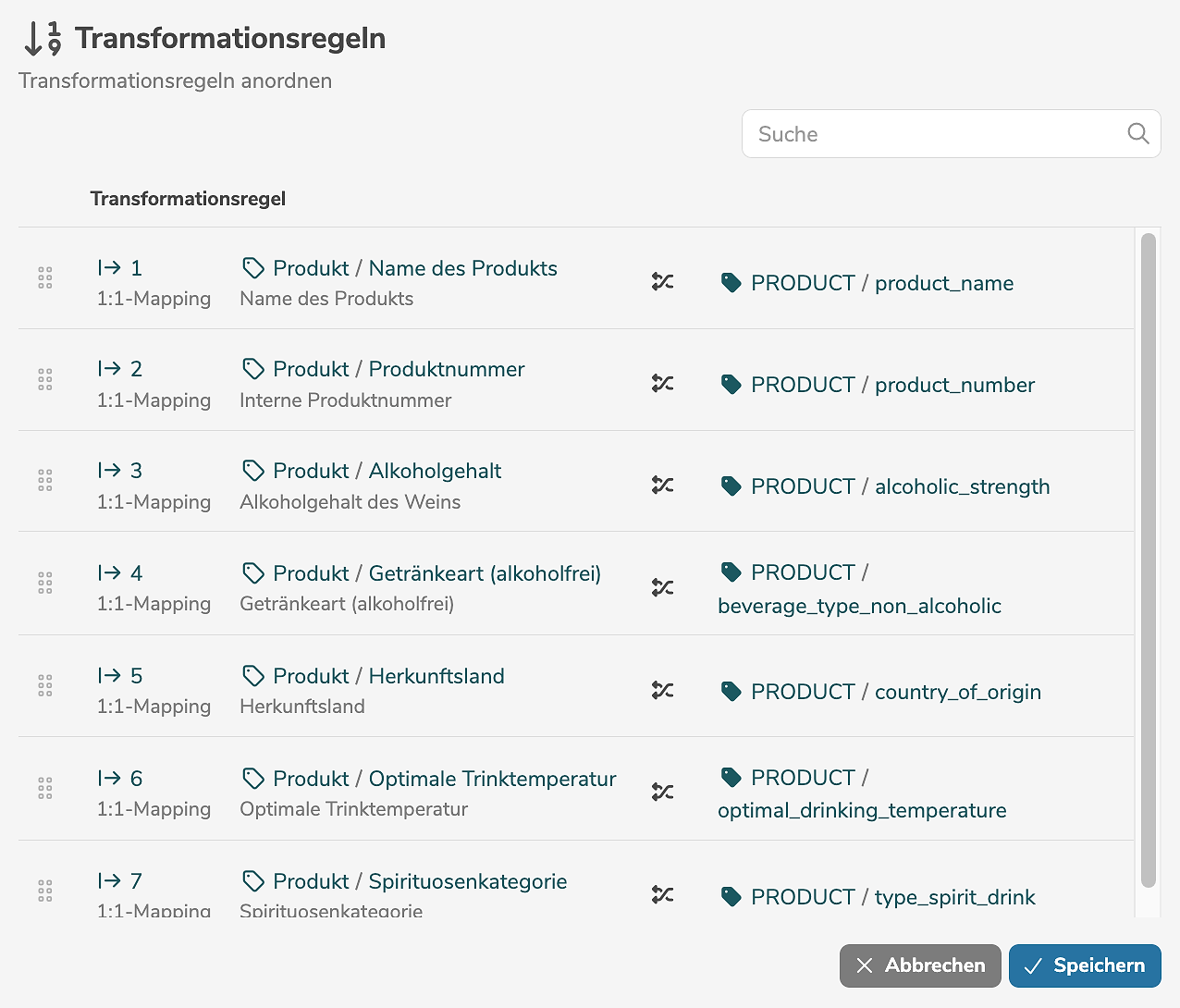Click drag handle of rule 1

[45, 277]
